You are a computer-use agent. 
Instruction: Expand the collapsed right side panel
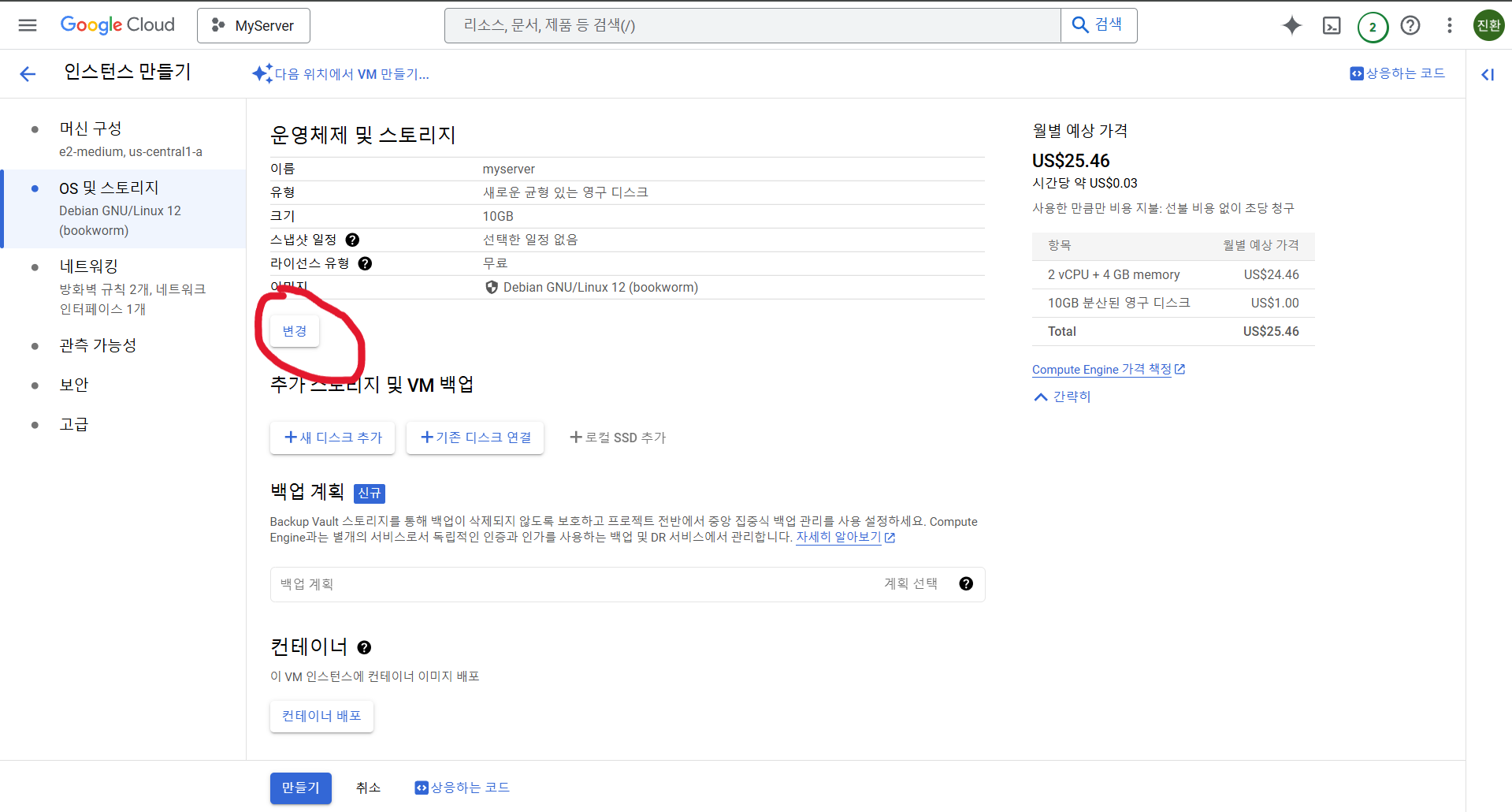click(x=1488, y=74)
